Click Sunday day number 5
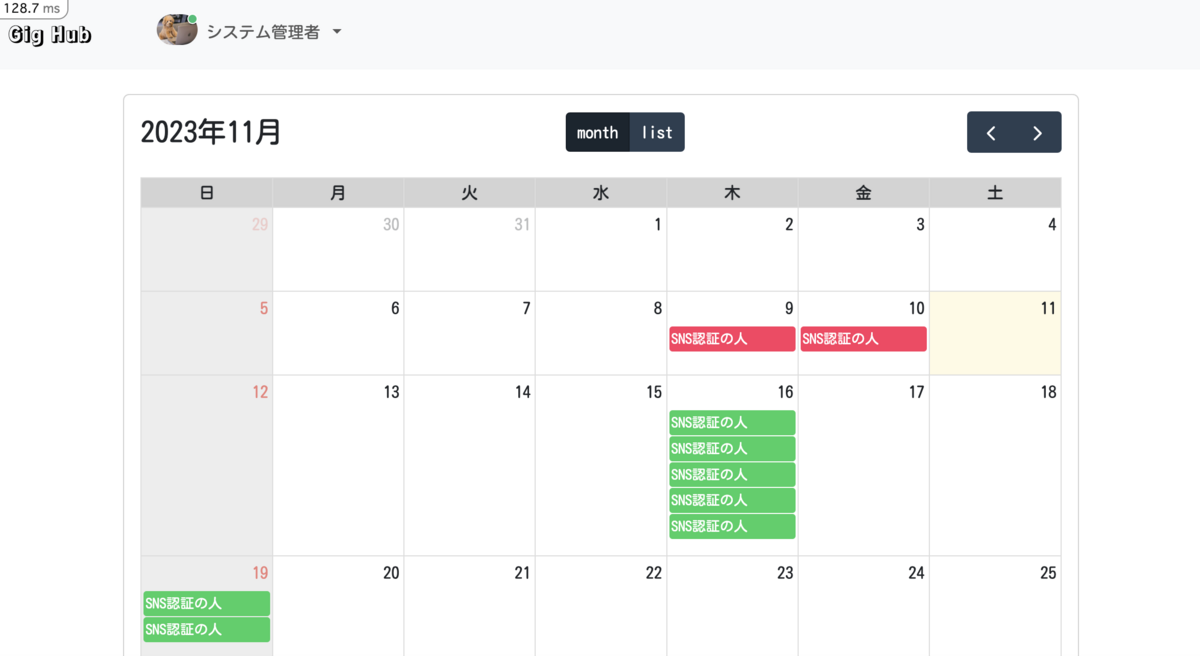1200x656 pixels. pos(264,308)
